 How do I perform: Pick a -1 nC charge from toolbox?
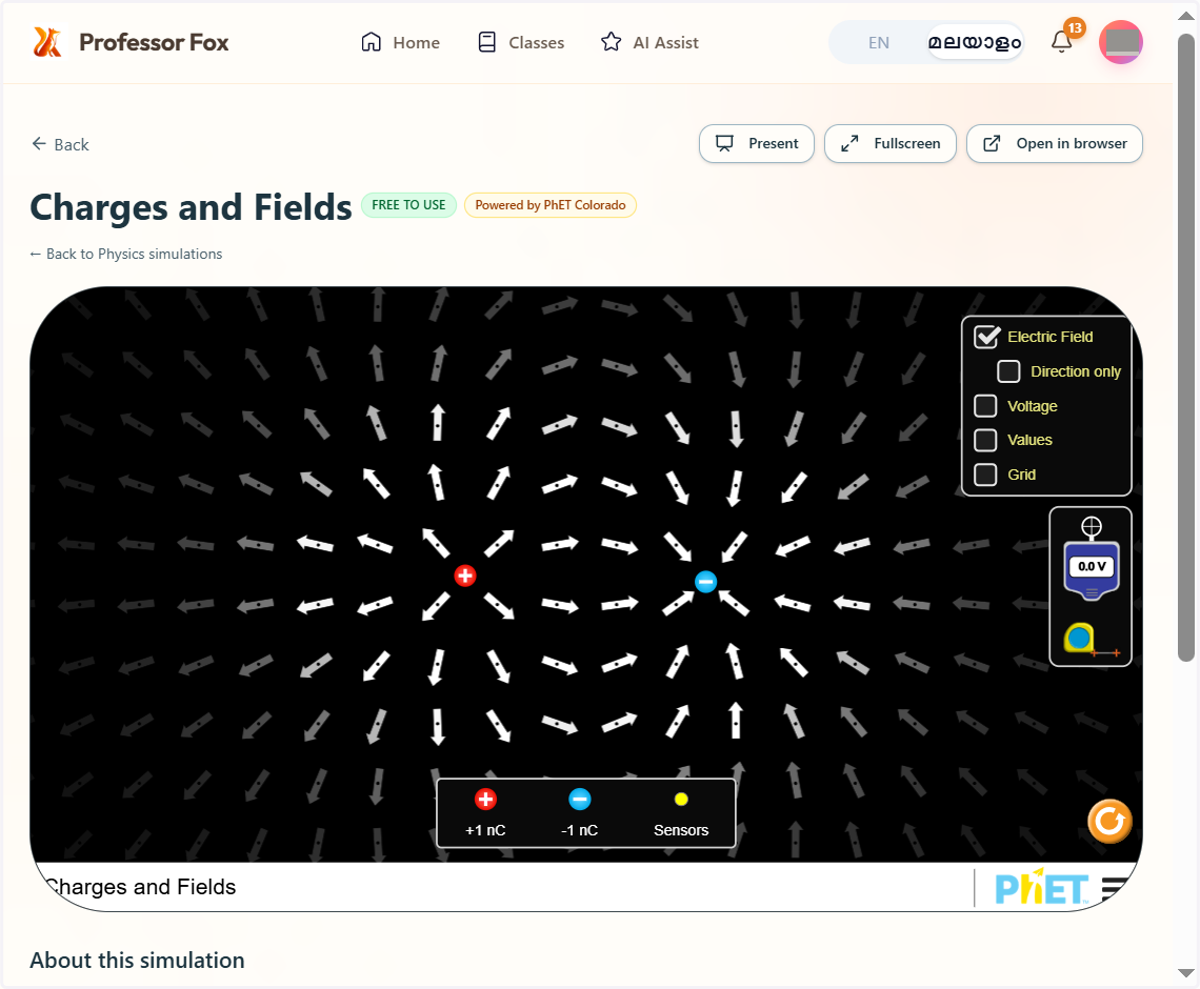[580, 799]
